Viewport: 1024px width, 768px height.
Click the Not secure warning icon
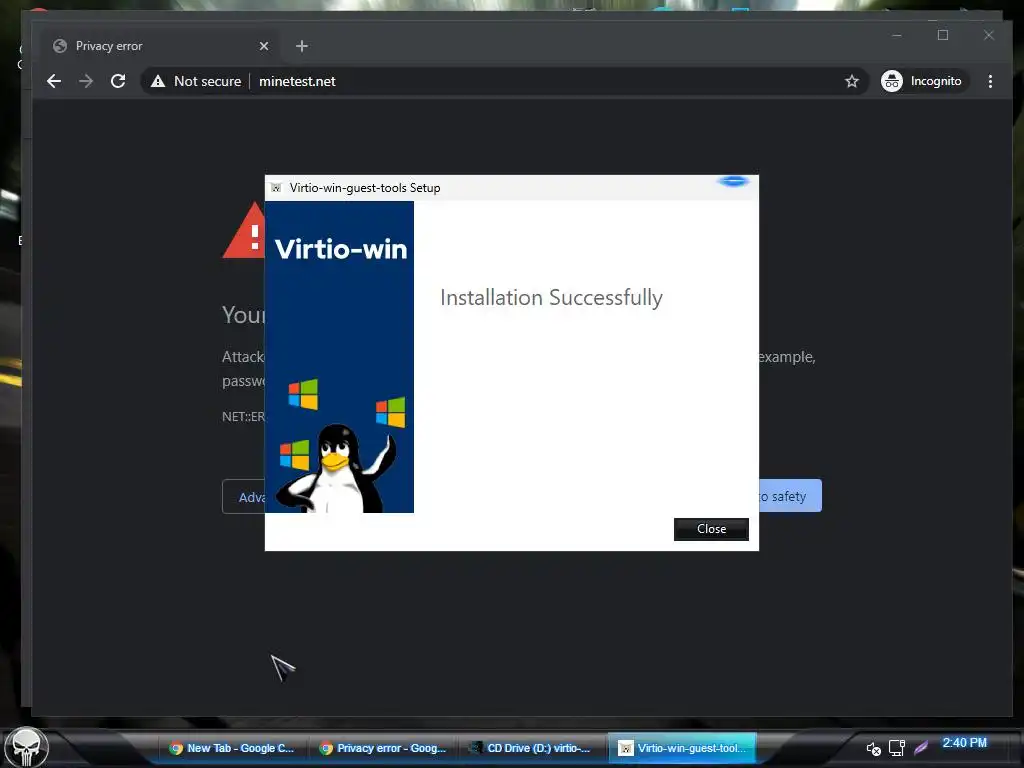tap(158, 81)
